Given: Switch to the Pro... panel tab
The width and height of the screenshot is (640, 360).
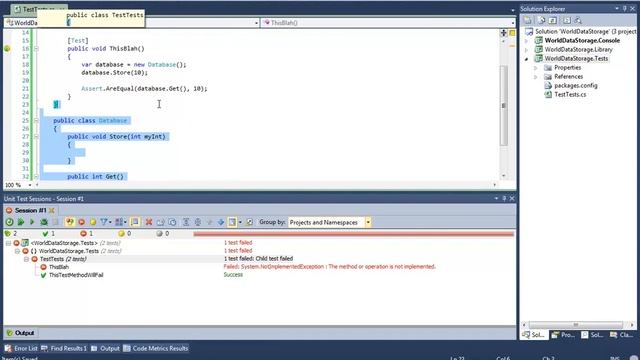Looking at the screenshot, I should pos(562,335).
